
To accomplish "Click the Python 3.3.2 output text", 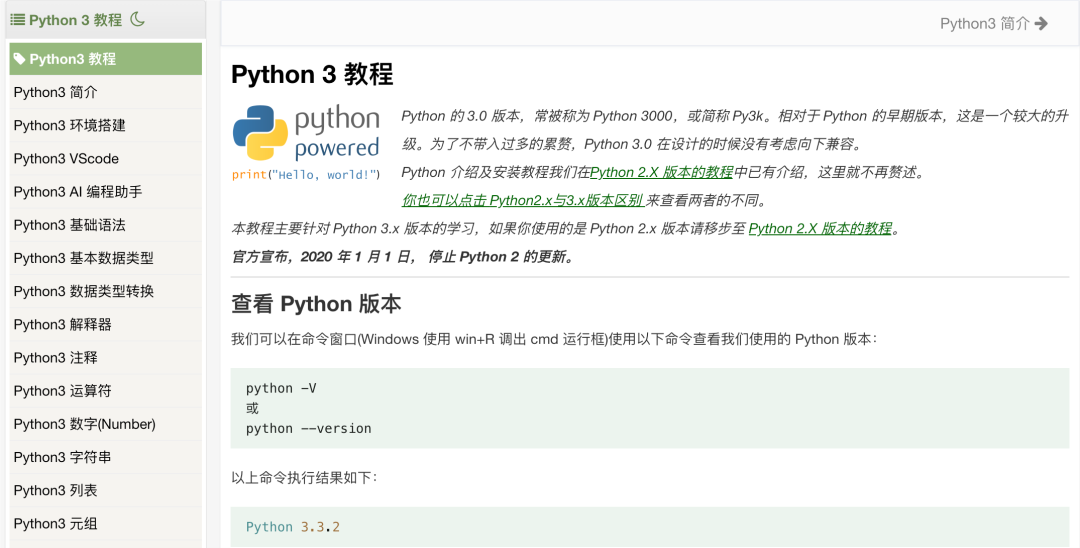I will tap(293, 527).
